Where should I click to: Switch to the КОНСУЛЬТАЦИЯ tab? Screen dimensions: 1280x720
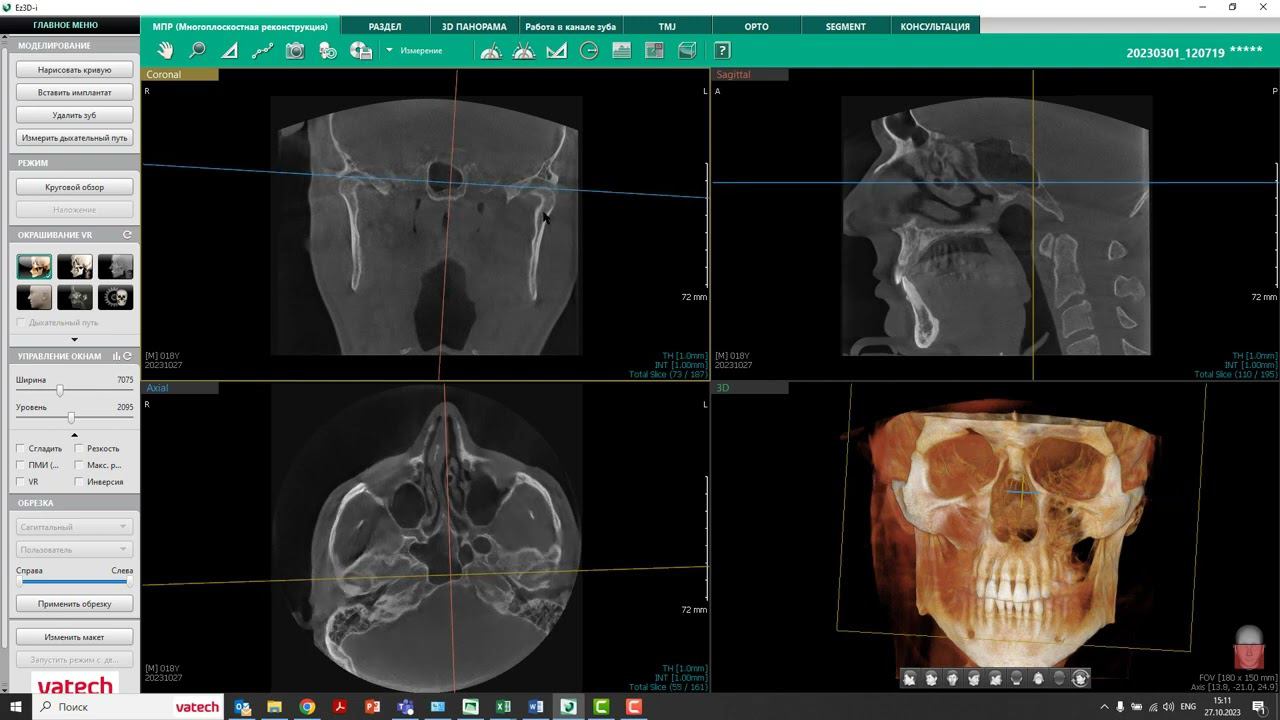pyautogui.click(x=935, y=26)
